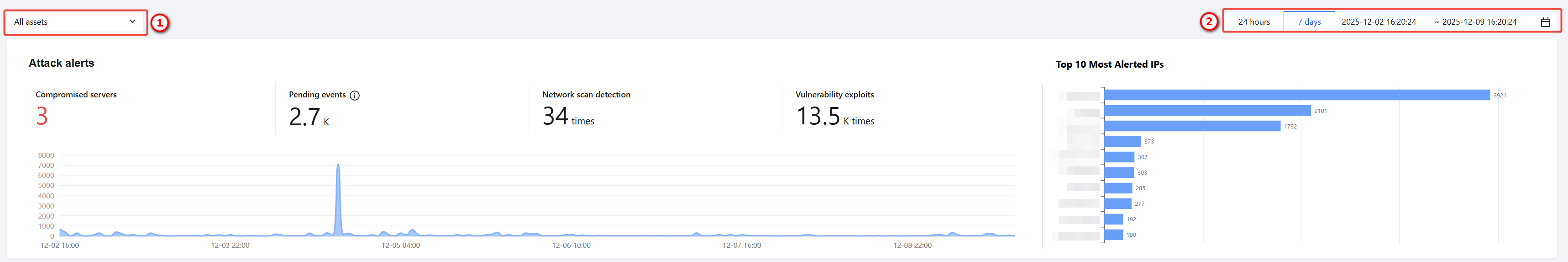Click the Pending events info icon
This screenshot has width=1568, height=262.
(354, 95)
